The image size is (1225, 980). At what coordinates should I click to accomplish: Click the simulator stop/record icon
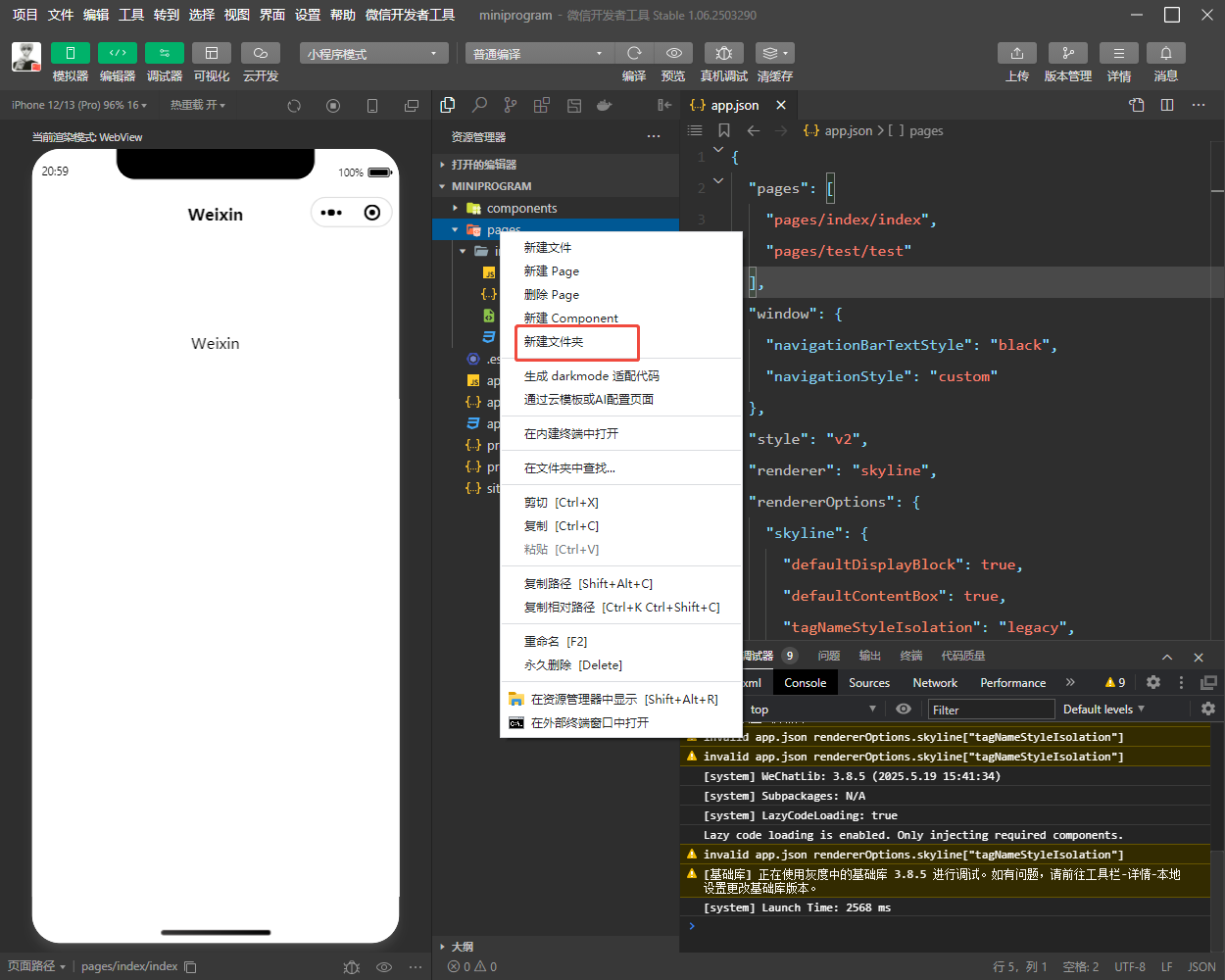point(333,106)
